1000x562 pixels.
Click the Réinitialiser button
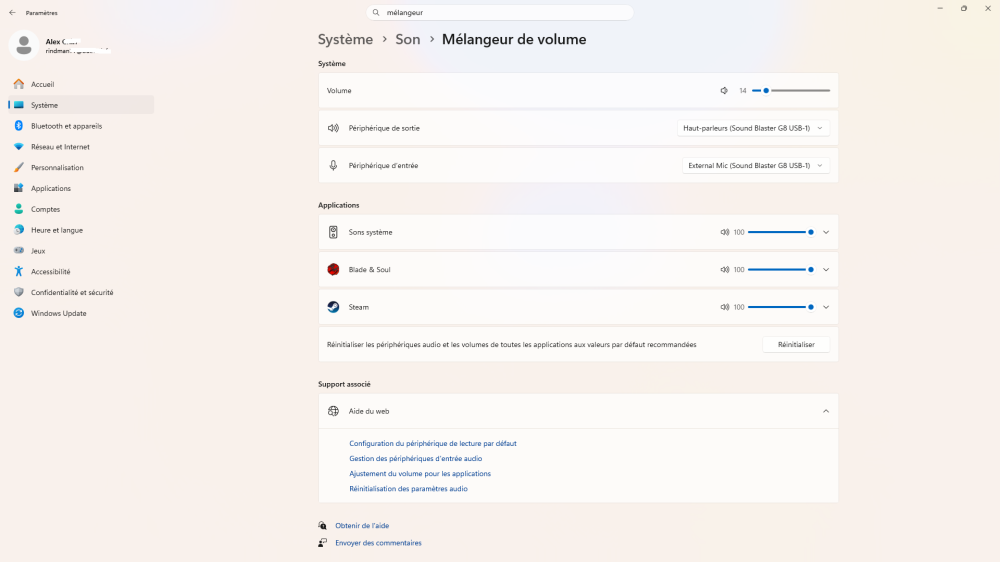point(796,344)
